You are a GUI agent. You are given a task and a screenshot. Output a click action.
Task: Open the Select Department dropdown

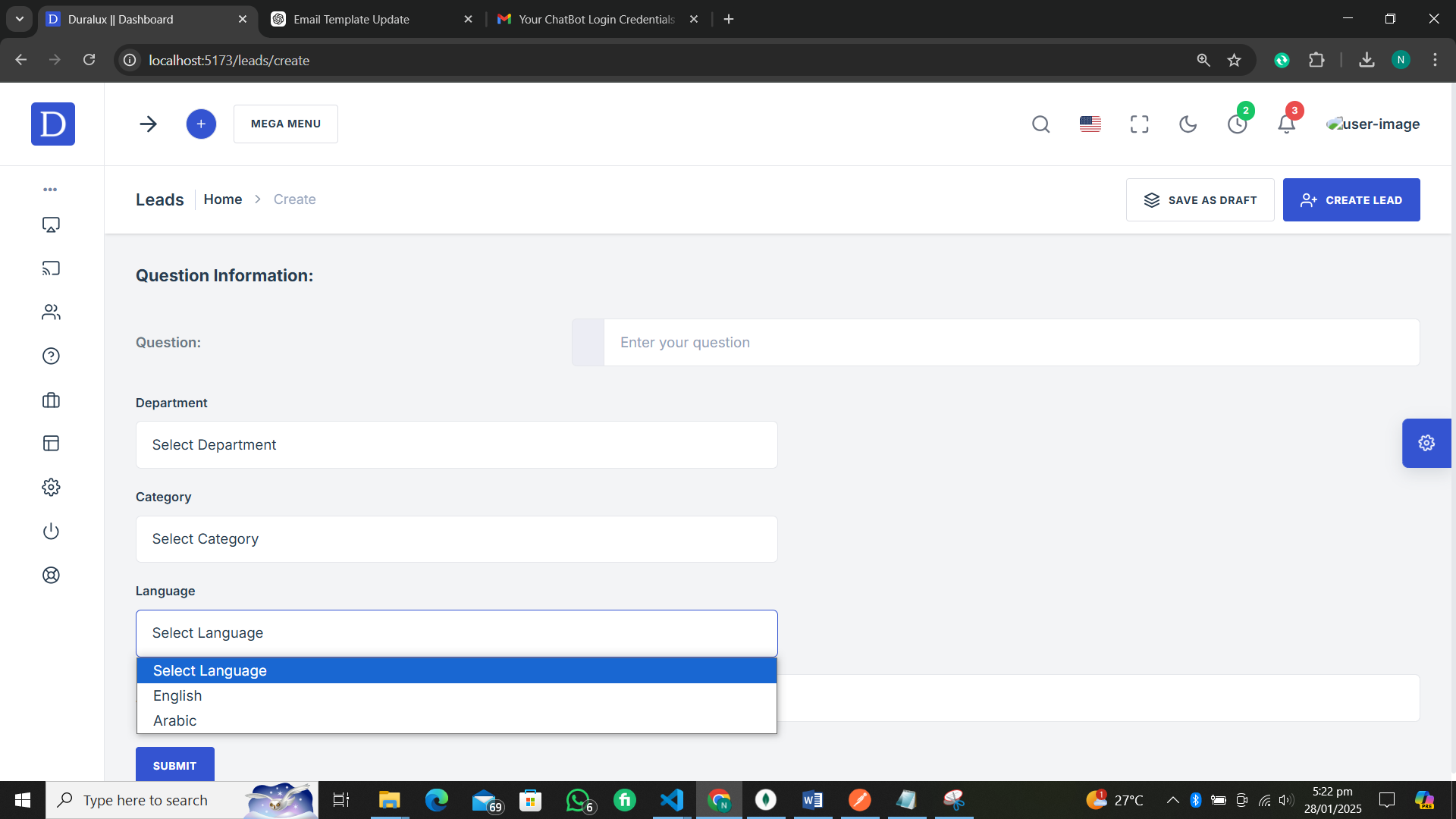point(457,445)
